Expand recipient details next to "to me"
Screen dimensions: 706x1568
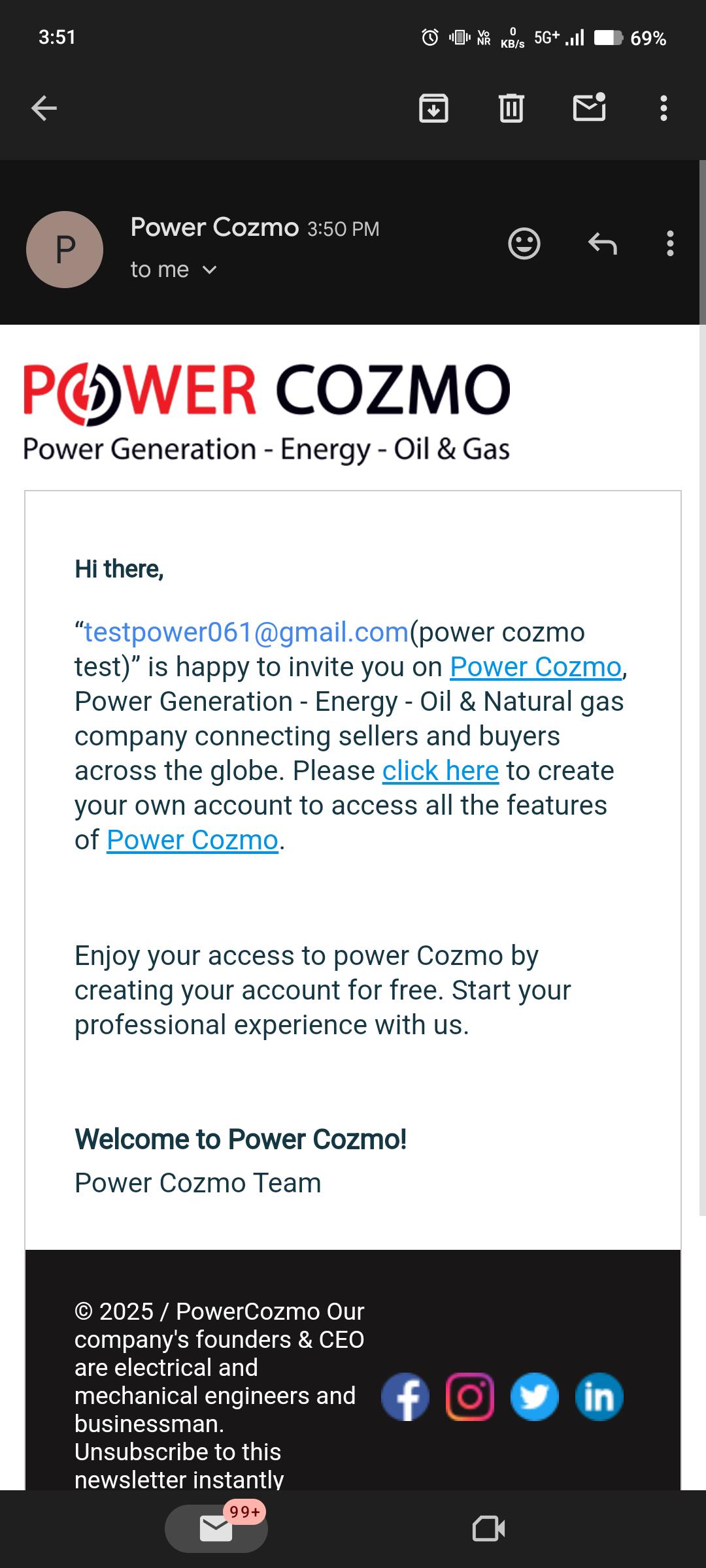(209, 270)
